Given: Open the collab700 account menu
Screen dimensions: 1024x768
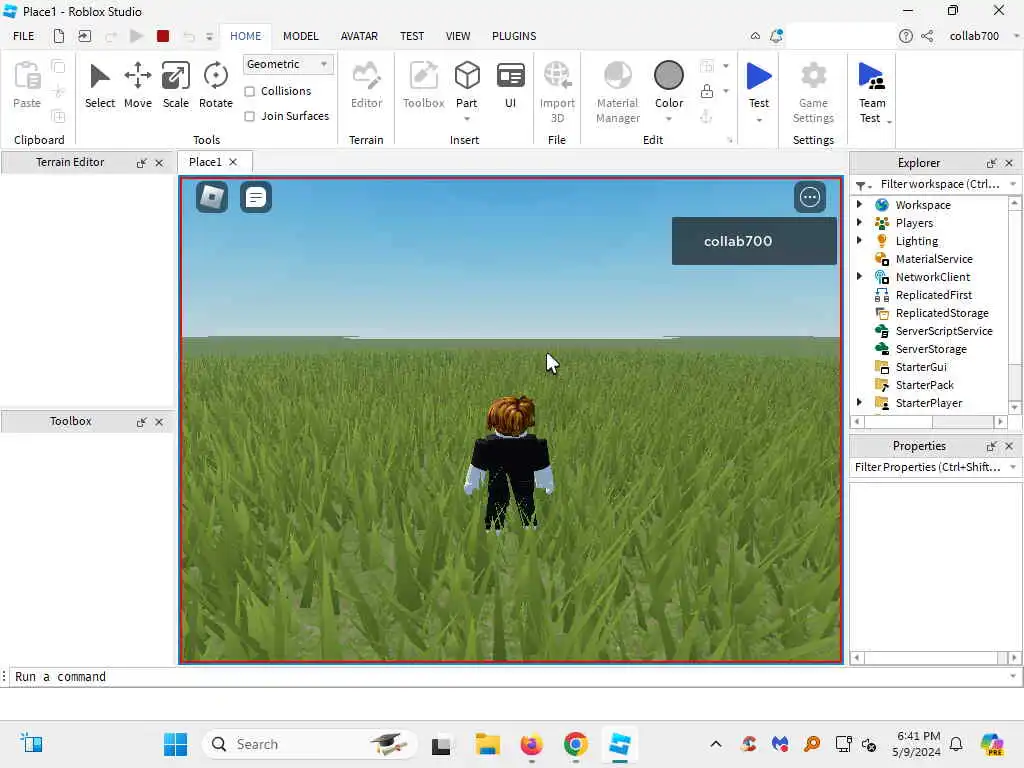Looking at the screenshot, I should (983, 36).
